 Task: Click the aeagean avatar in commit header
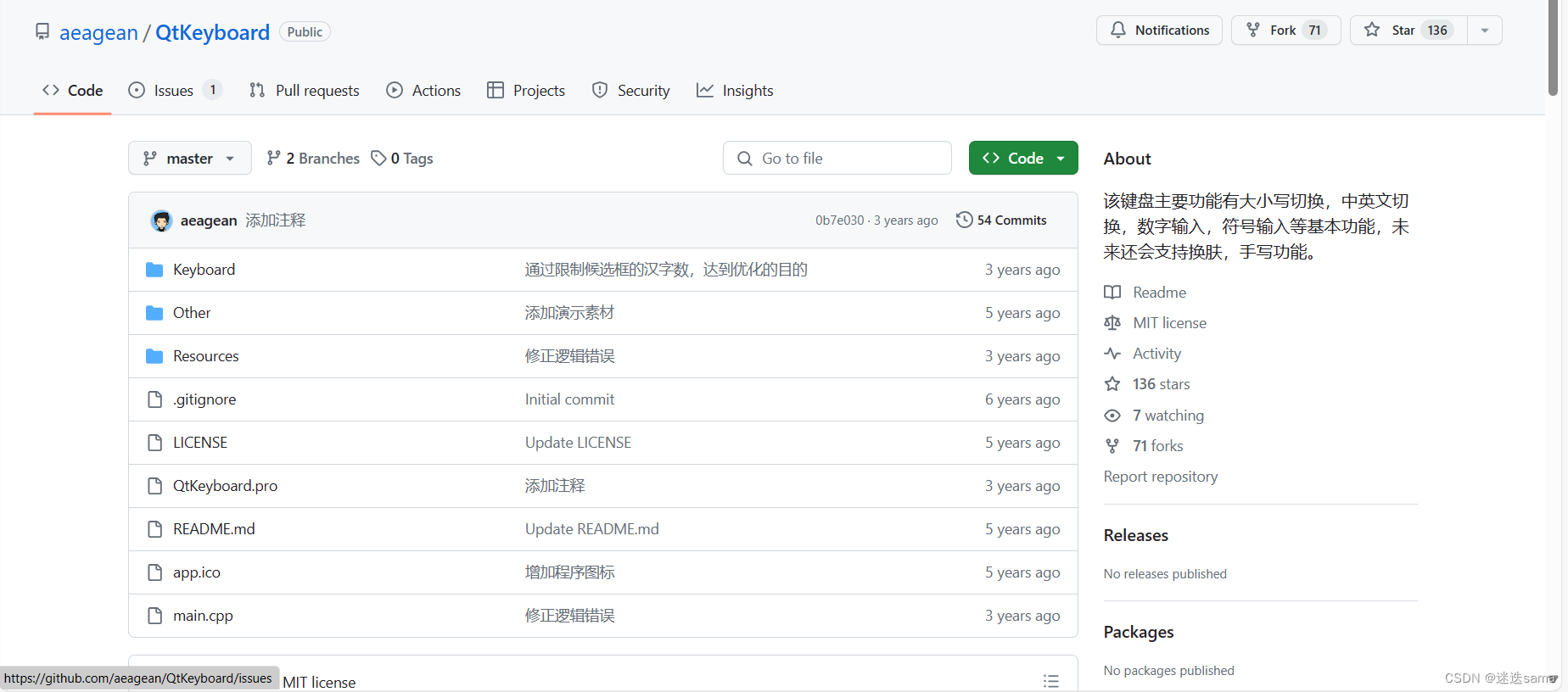tap(161, 220)
